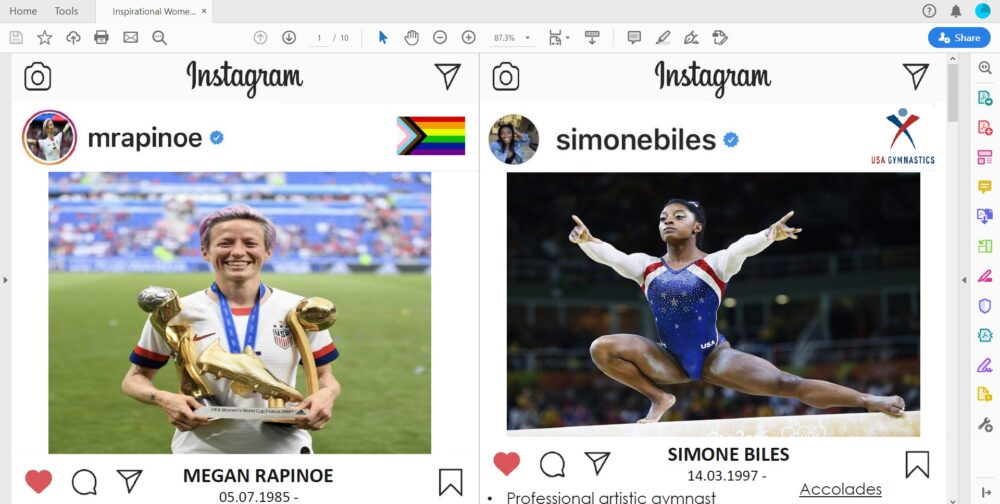Select the arrow selection tool
The image size is (1000, 504).
coord(383,38)
